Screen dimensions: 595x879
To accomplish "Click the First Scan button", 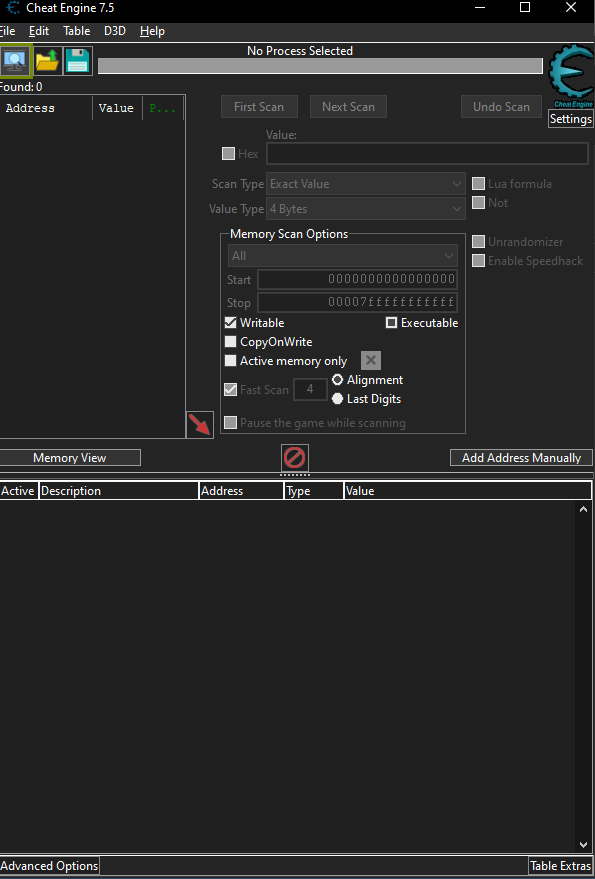I will point(259,107).
